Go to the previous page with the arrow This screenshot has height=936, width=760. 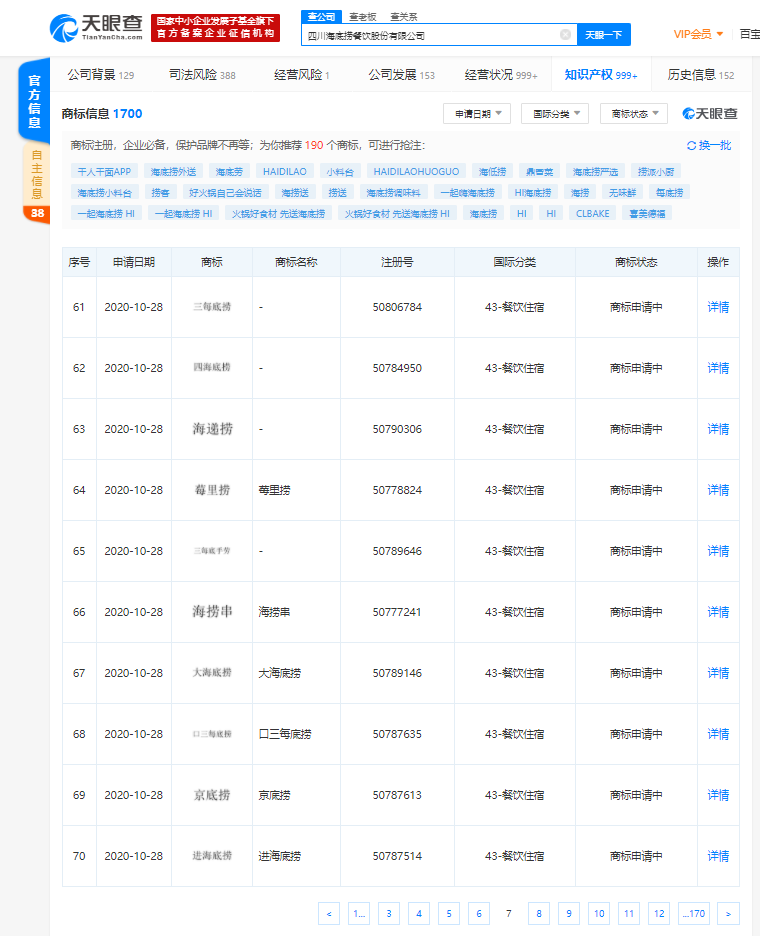coord(328,913)
